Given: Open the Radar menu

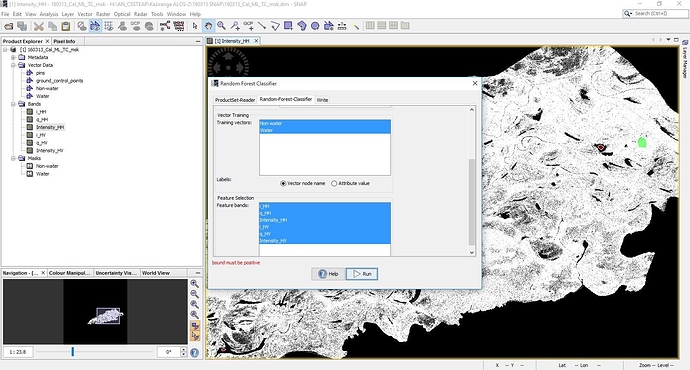Looking at the screenshot, I should tap(141, 14).
